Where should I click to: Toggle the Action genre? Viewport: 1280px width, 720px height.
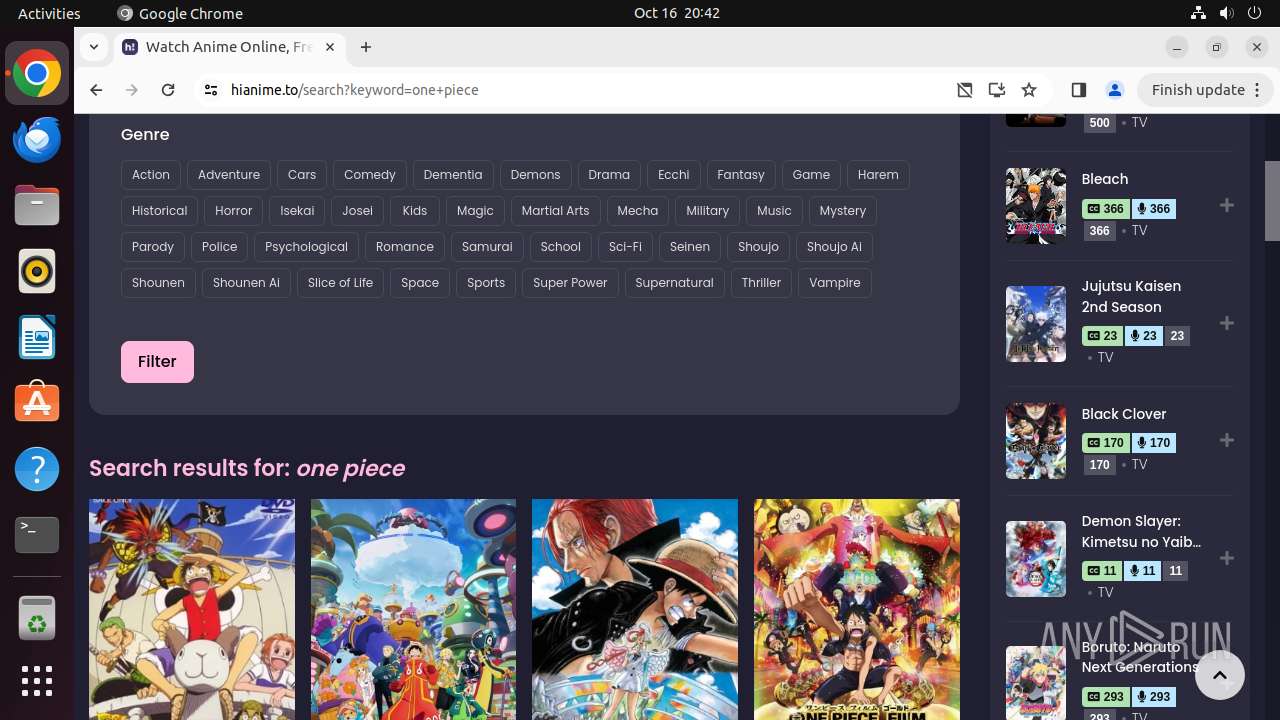coord(151,175)
